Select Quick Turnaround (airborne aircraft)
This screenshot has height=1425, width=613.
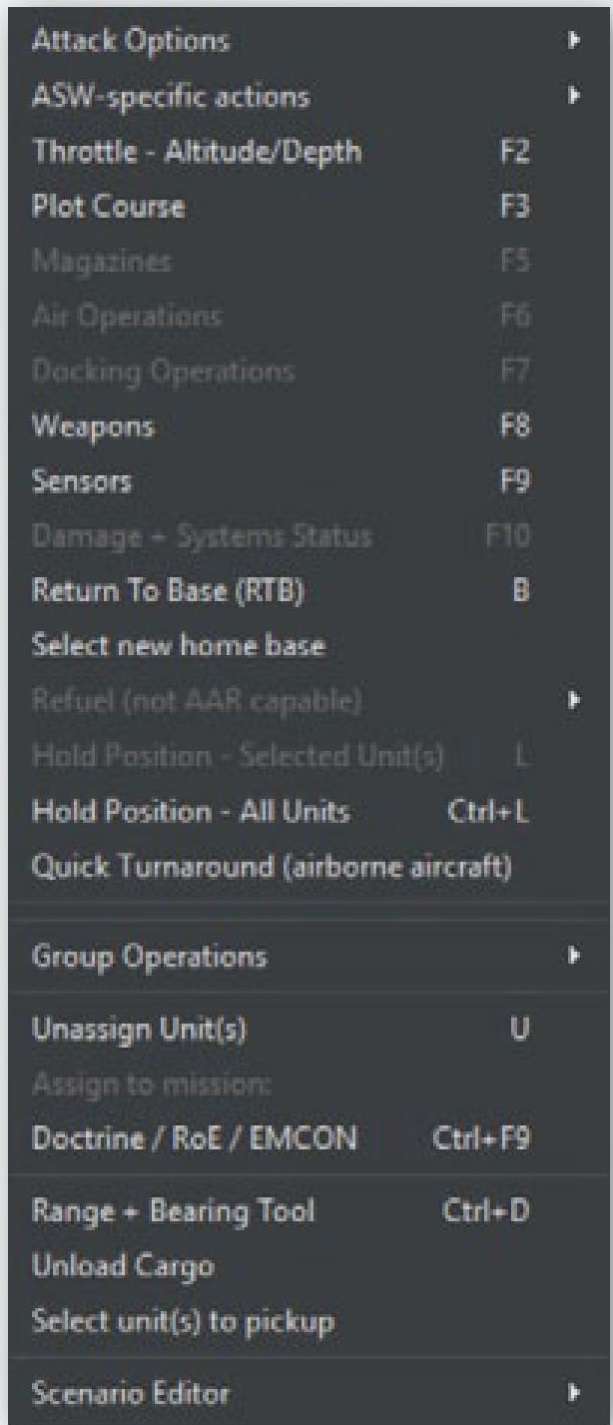(x=272, y=866)
